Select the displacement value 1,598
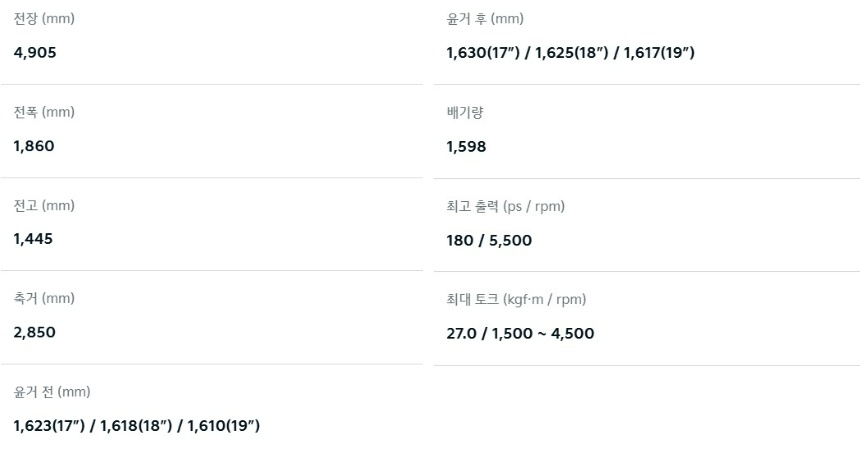The width and height of the screenshot is (861, 453). pos(466,147)
